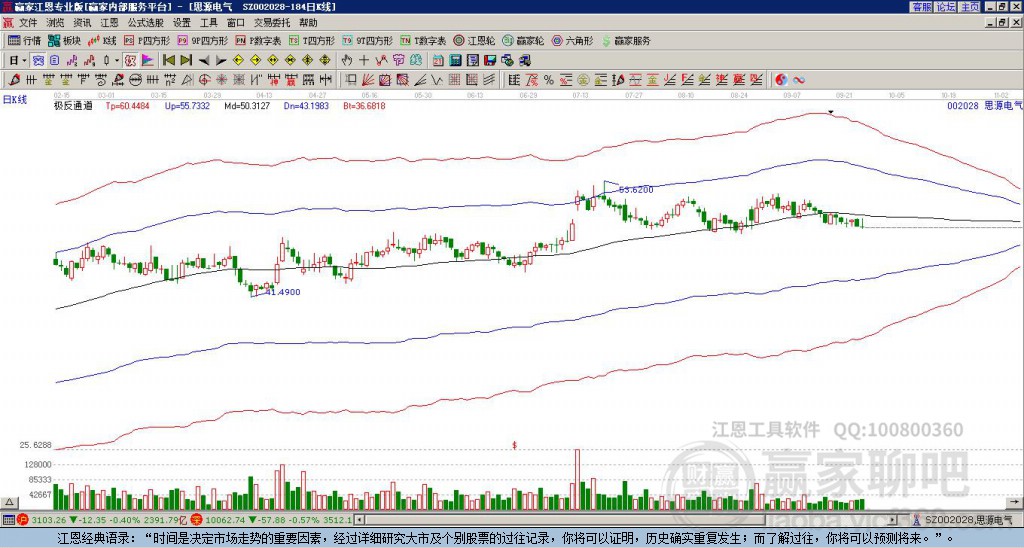Select the red pencil drawing tool

(x=14, y=80)
